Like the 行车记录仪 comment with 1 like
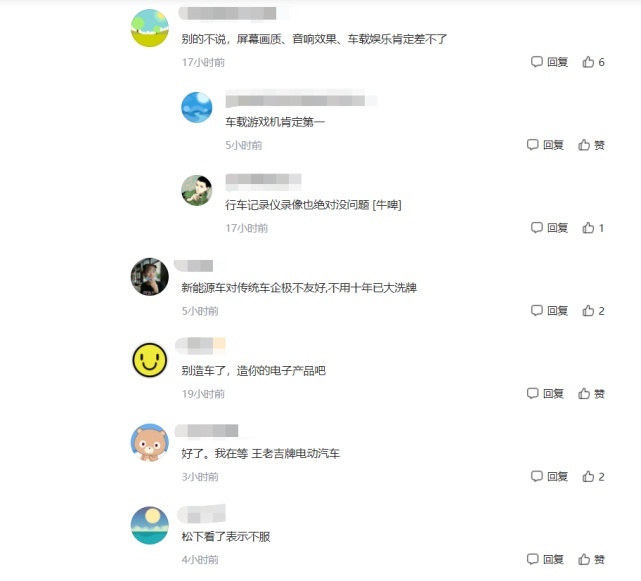The width and height of the screenshot is (641, 581). 593,228
